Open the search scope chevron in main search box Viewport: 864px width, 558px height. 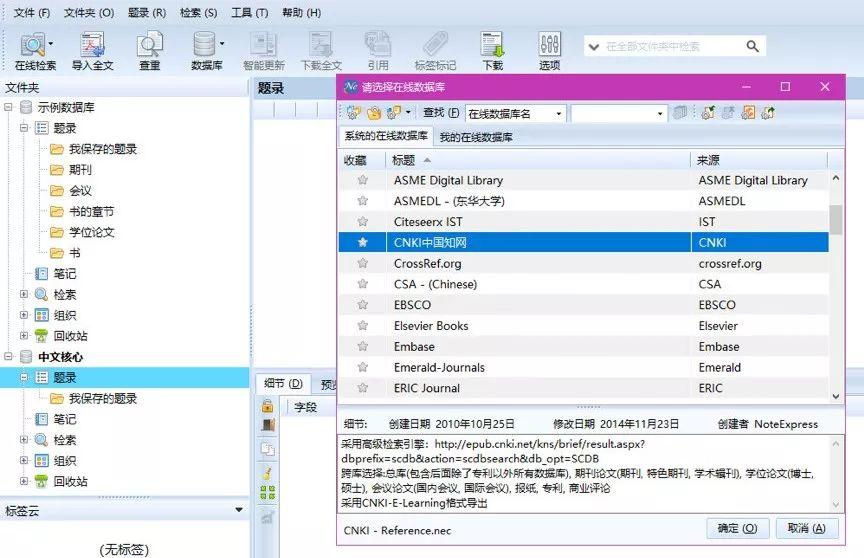[594, 47]
